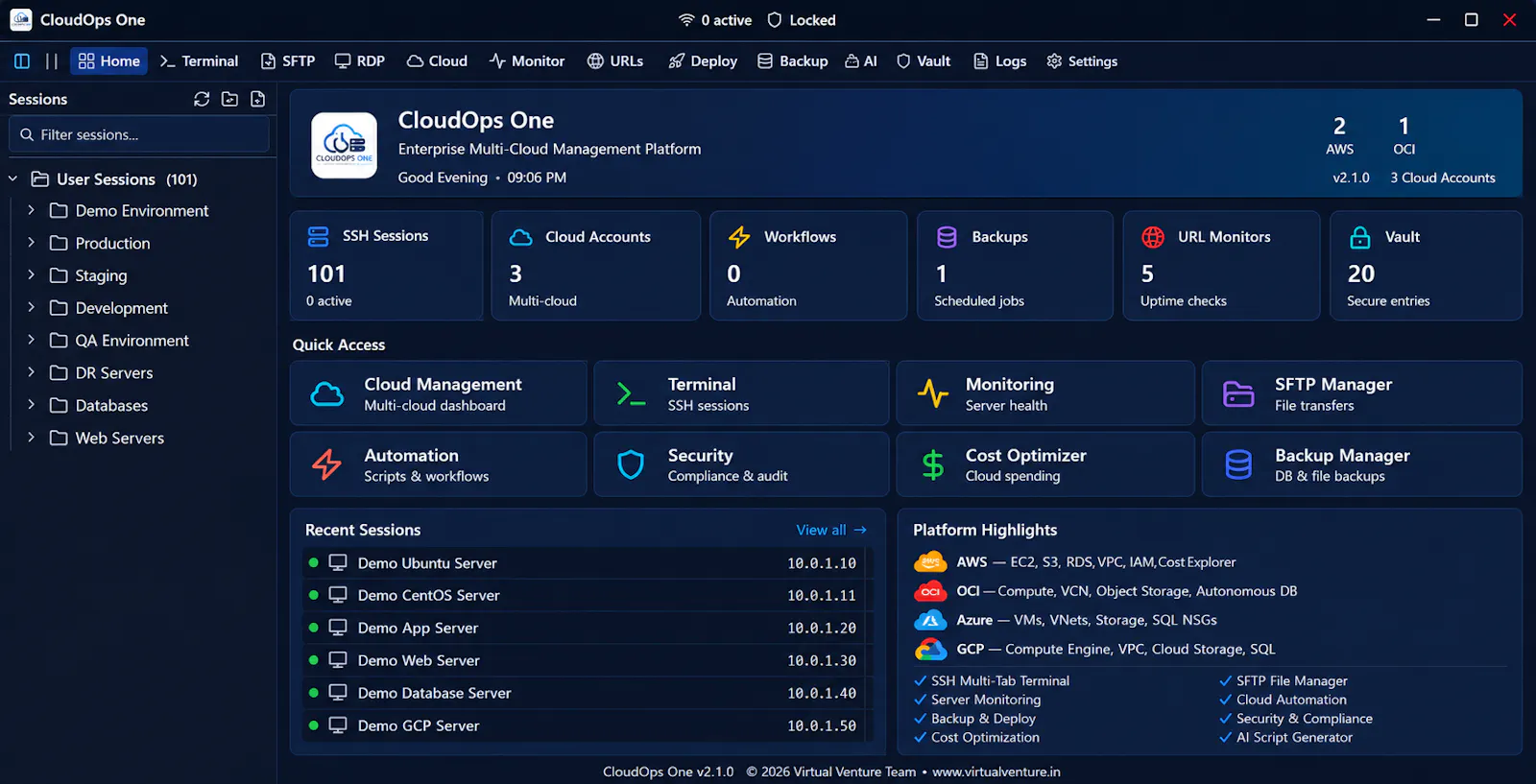Click the CloudOps One logo image
This screenshot has width=1536, height=784.
click(x=345, y=146)
